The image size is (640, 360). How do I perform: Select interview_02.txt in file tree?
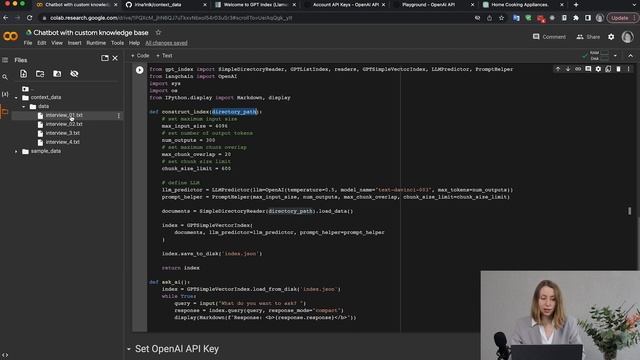coord(64,124)
